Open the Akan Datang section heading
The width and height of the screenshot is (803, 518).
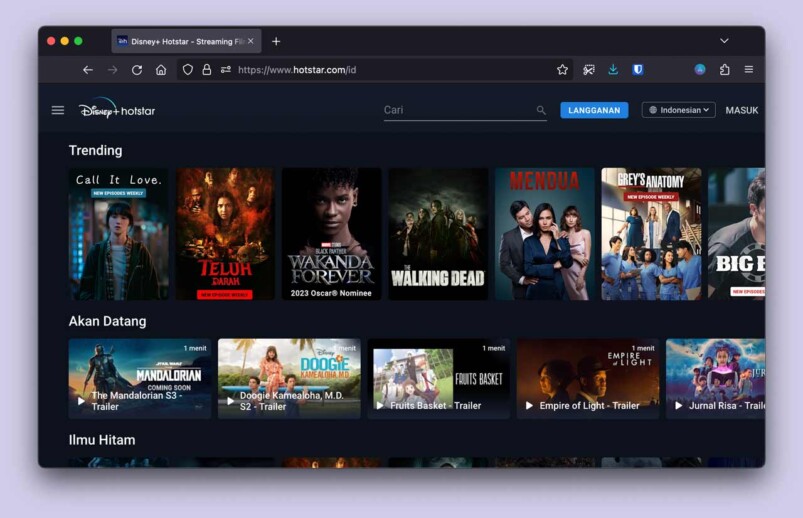click(x=108, y=321)
